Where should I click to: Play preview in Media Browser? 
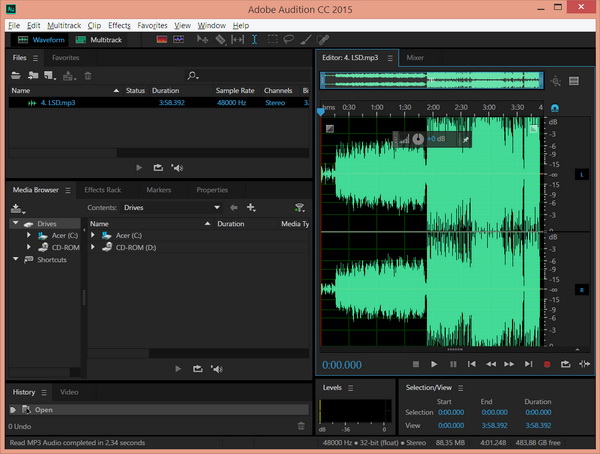coord(178,369)
